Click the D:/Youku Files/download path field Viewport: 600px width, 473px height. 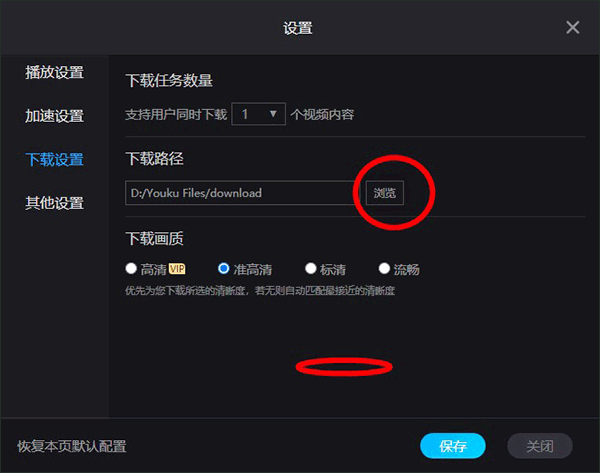tap(242, 193)
